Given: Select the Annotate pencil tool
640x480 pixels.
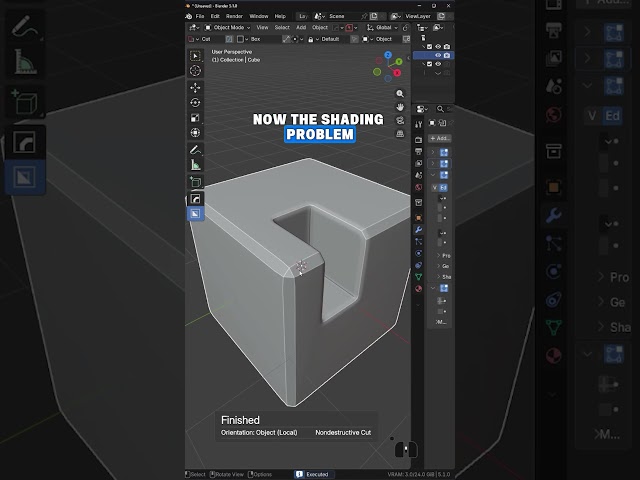Looking at the screenshot, I should [195, 150].
